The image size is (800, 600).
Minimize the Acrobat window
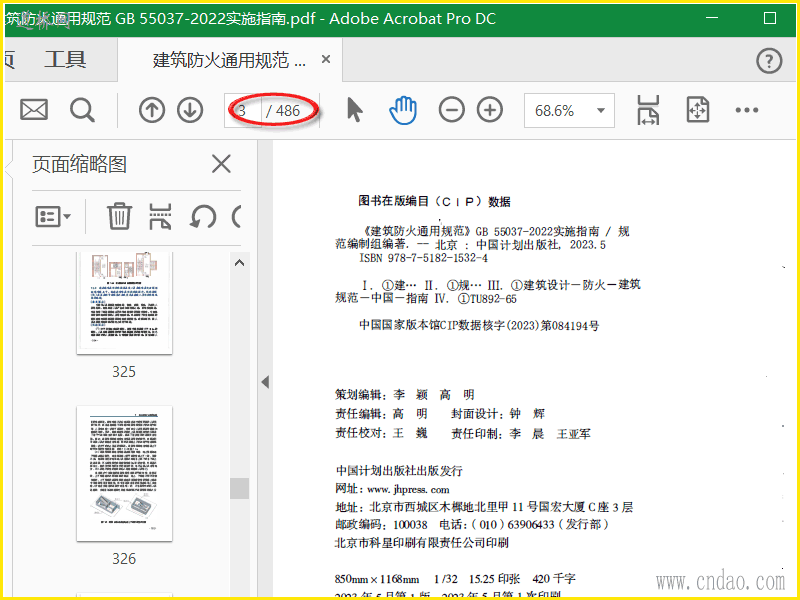712,18
